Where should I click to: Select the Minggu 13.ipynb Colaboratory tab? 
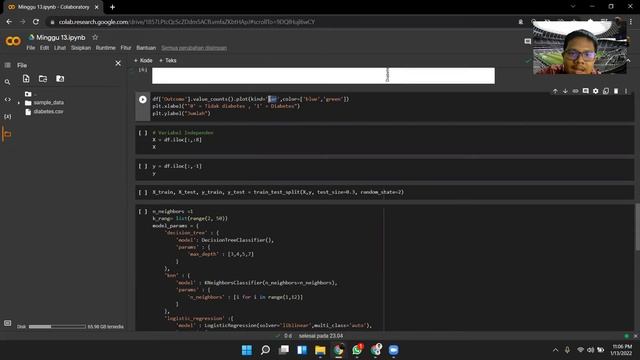click(53, 7)
